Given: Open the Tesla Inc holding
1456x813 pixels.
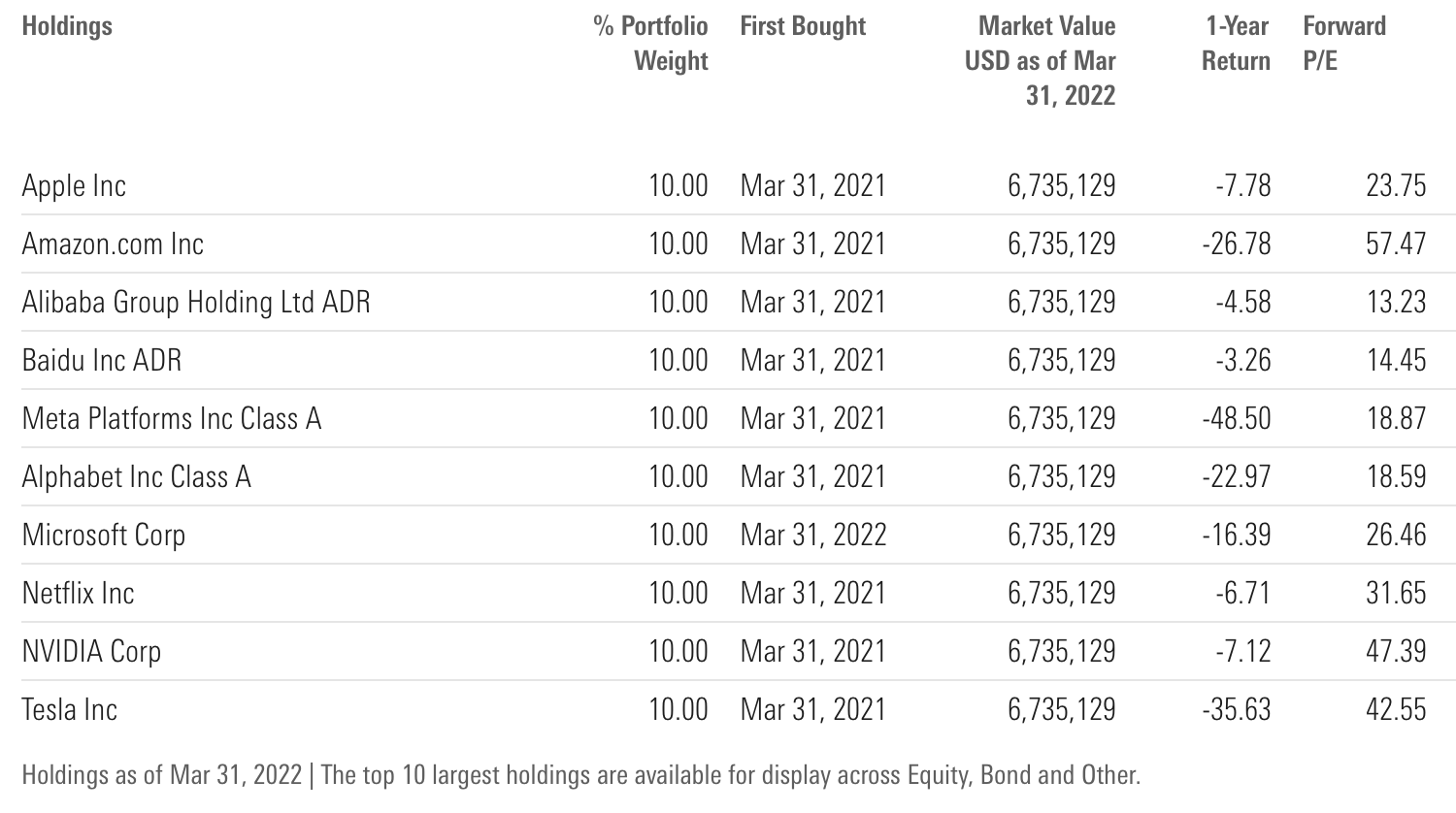Looking at the screenshot, I should tap(70, 709).
